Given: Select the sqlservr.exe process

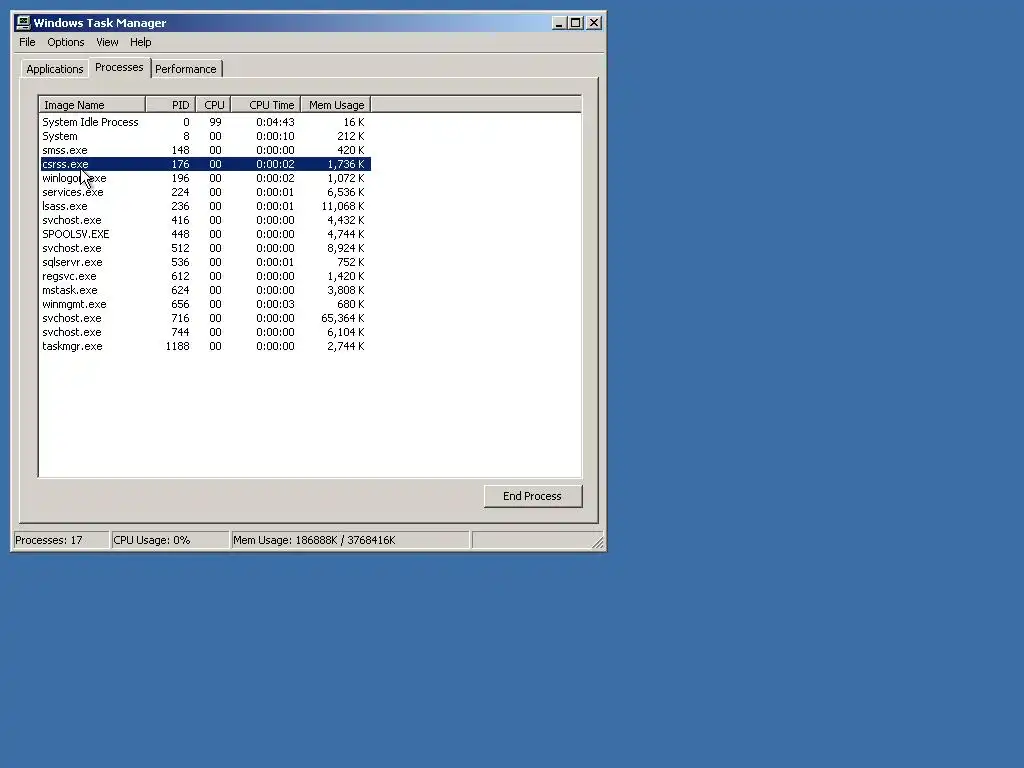Looking at the screenshot, I should coord(205,263).
